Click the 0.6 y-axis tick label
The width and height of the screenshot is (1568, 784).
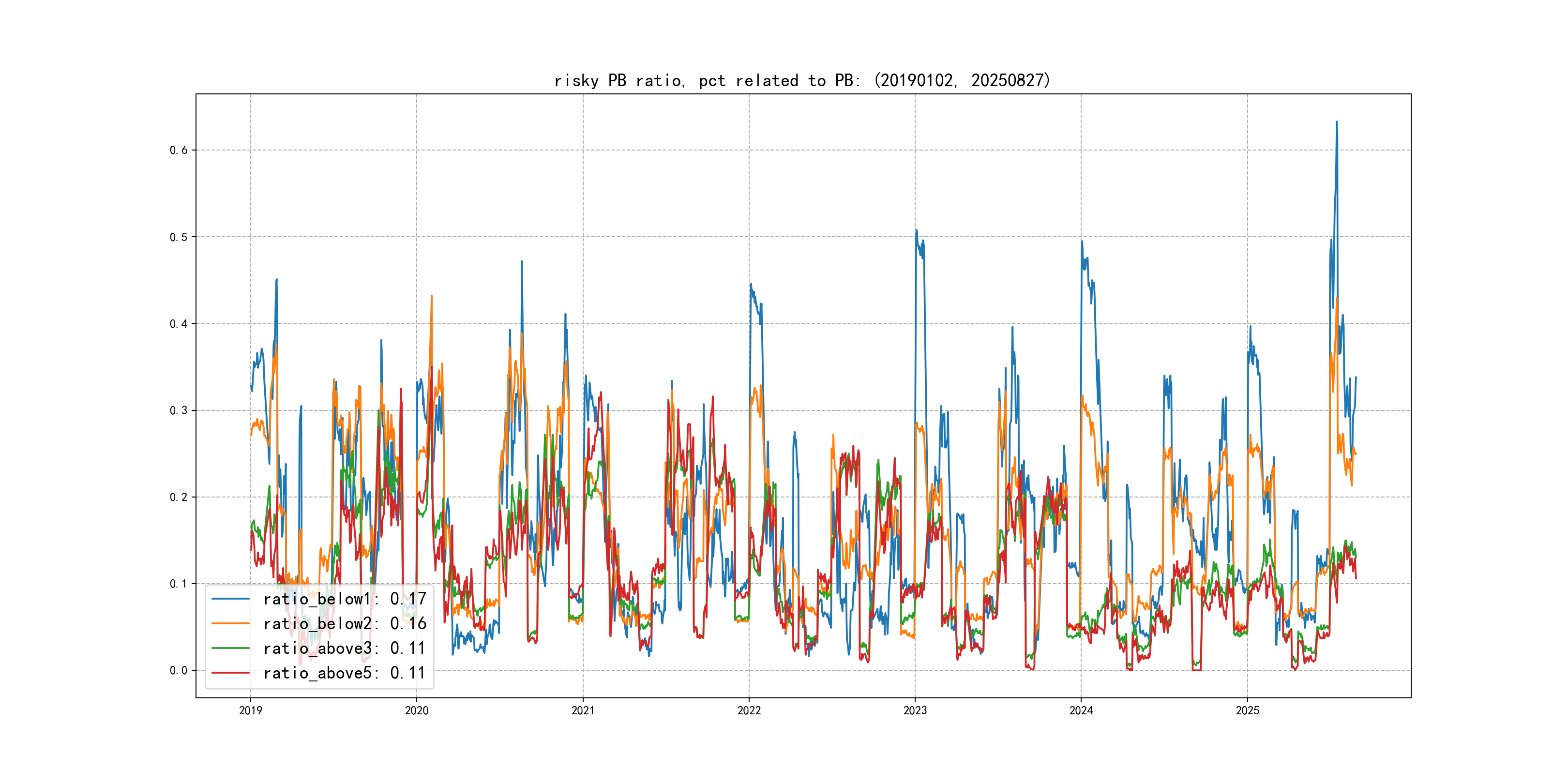point(179,151)
